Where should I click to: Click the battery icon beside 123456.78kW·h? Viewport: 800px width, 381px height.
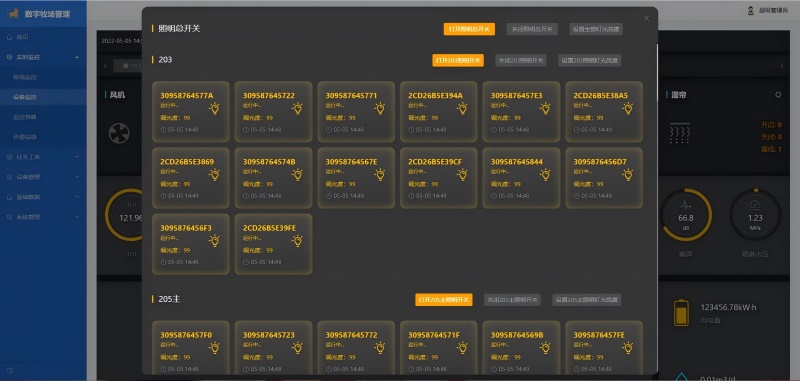(x=681, y=312)
